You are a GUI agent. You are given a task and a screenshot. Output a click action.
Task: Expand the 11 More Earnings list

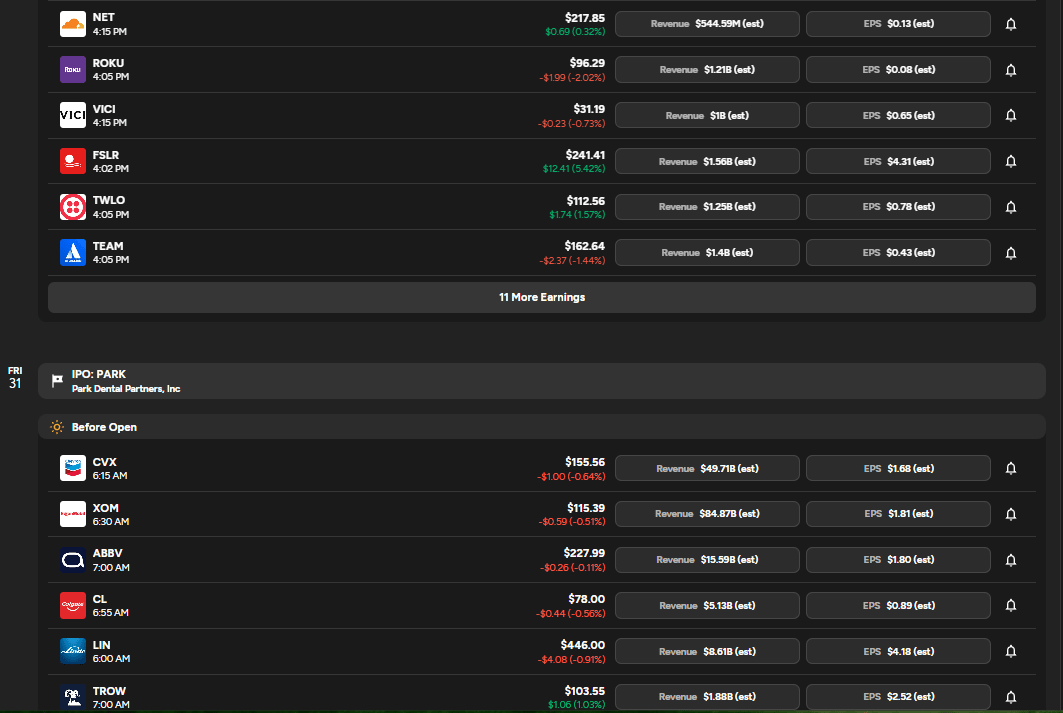pos(542,298)
